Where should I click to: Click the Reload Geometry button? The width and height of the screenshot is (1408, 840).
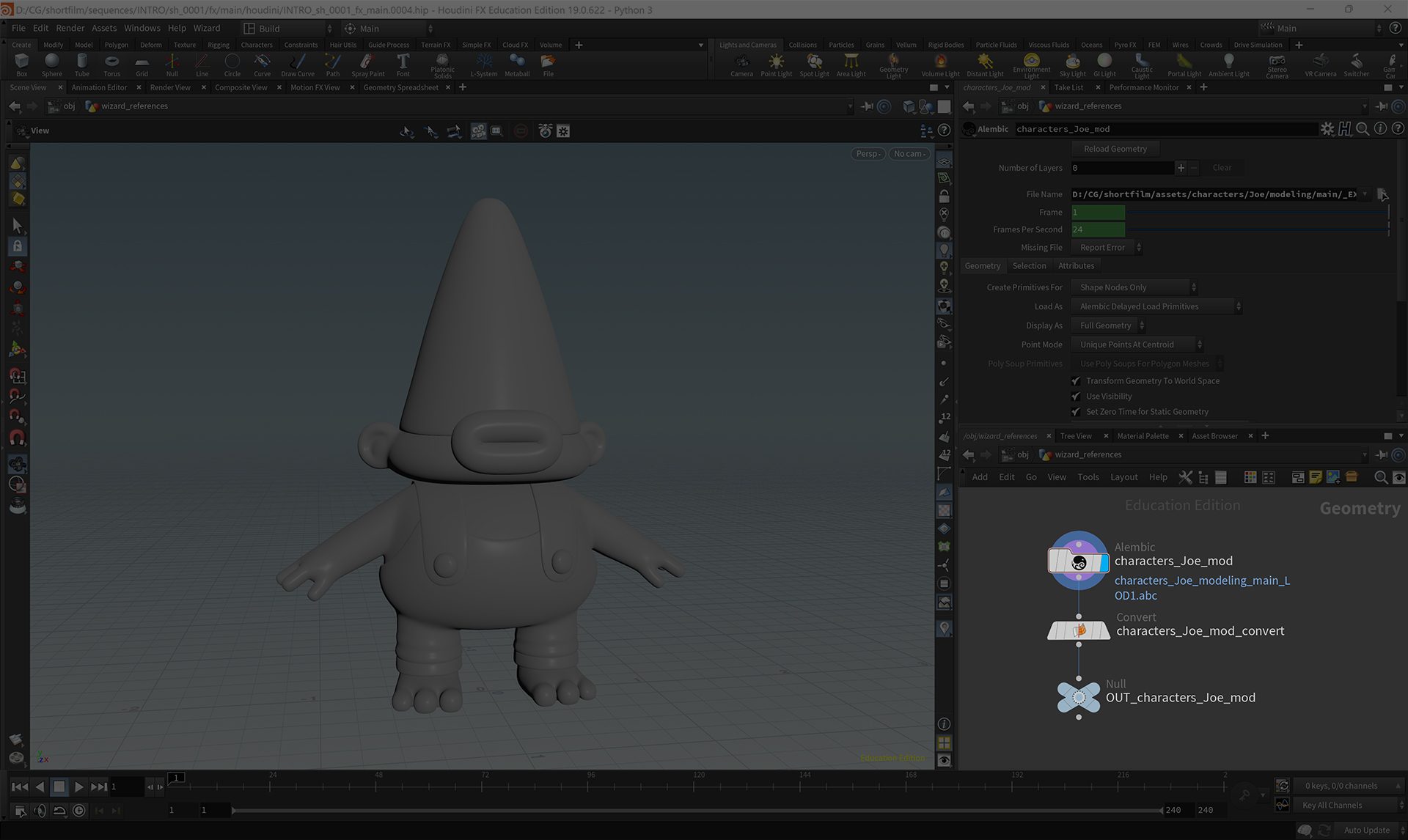tap(1115, 149)
